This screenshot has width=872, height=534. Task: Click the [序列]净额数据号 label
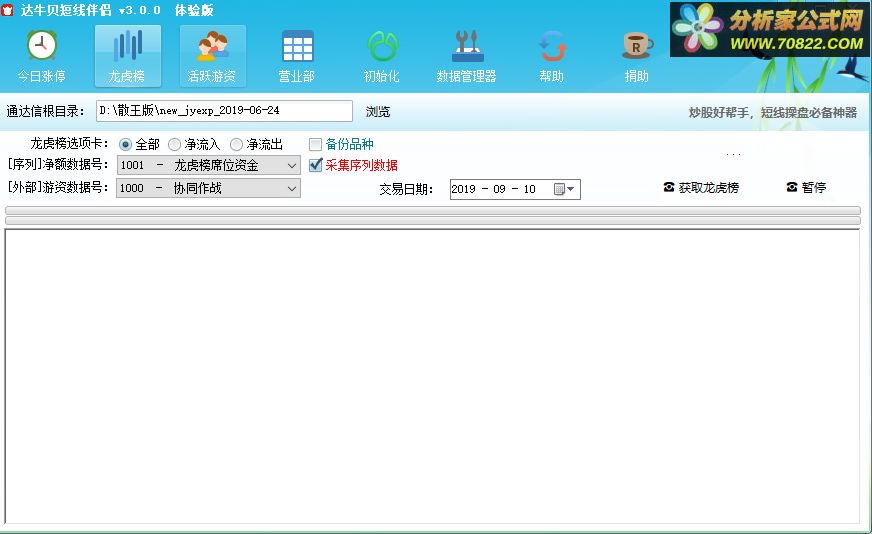point(58,164)
